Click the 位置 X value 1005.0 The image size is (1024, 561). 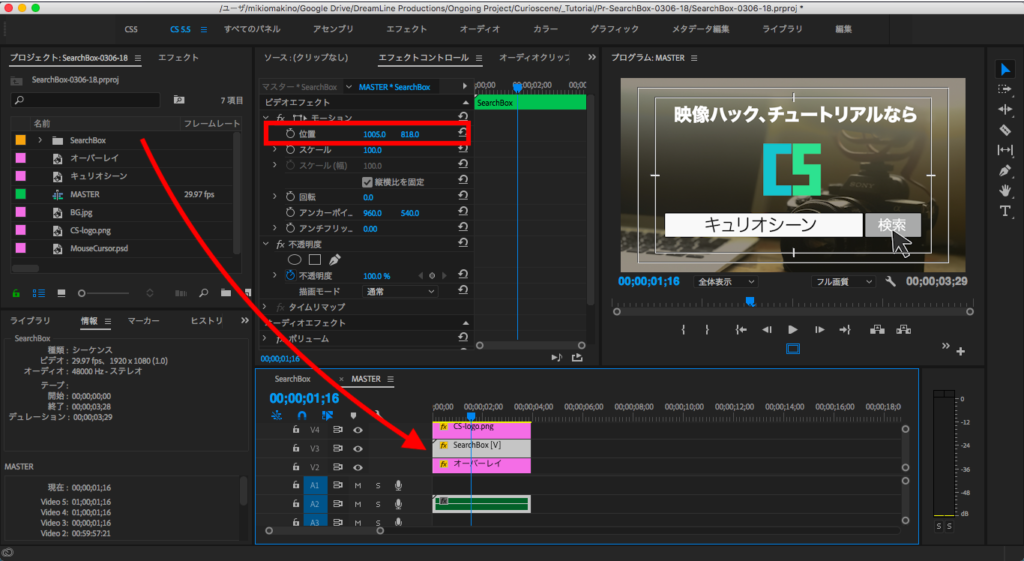tap(375, 133)
